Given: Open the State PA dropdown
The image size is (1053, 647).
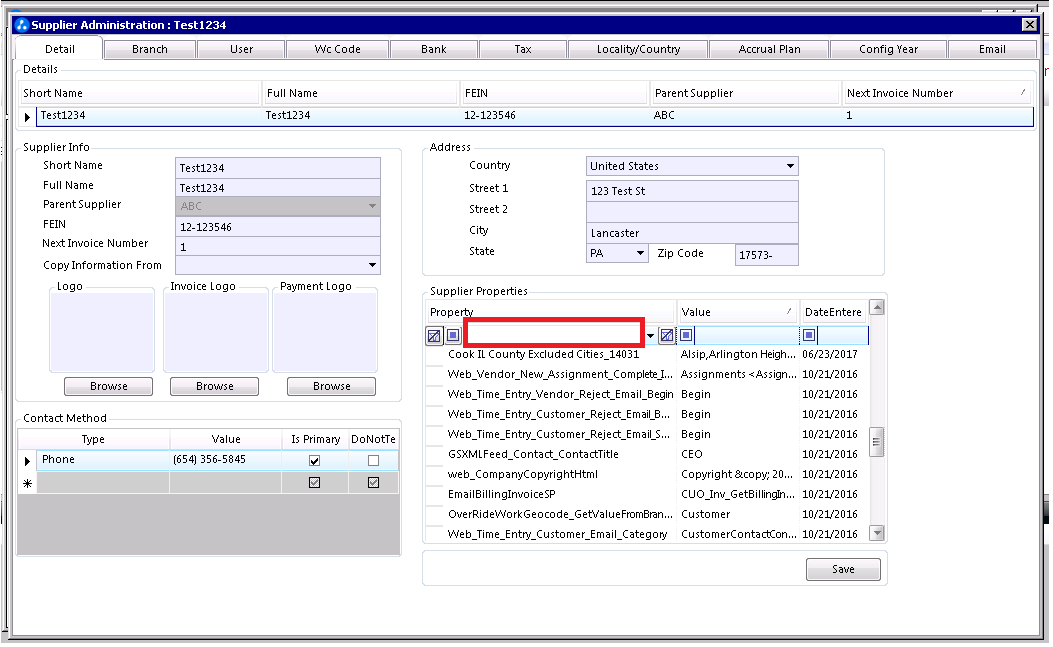Looking at the screenshot, I should (641, 253).
